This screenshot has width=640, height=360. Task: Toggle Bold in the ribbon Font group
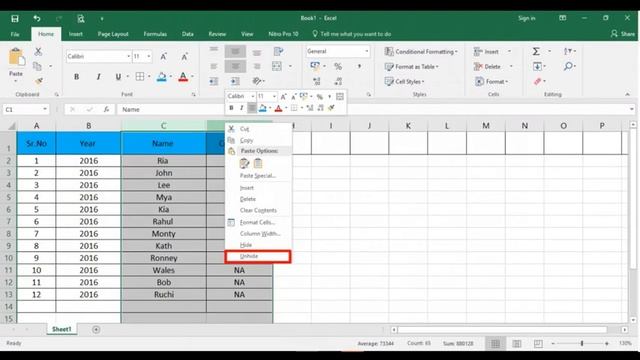click(76, 77)
